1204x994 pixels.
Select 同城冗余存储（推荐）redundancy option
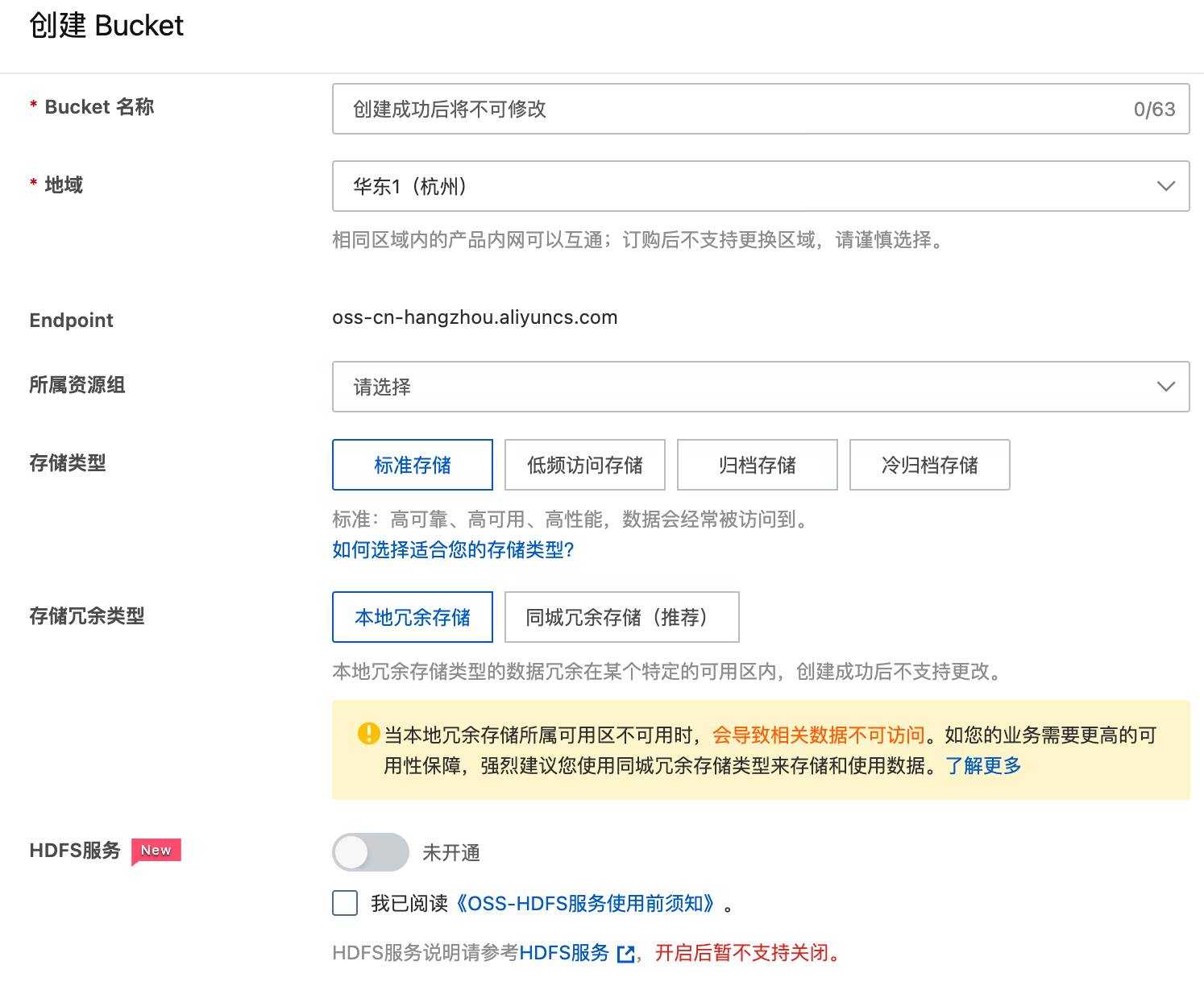point(621,617)
